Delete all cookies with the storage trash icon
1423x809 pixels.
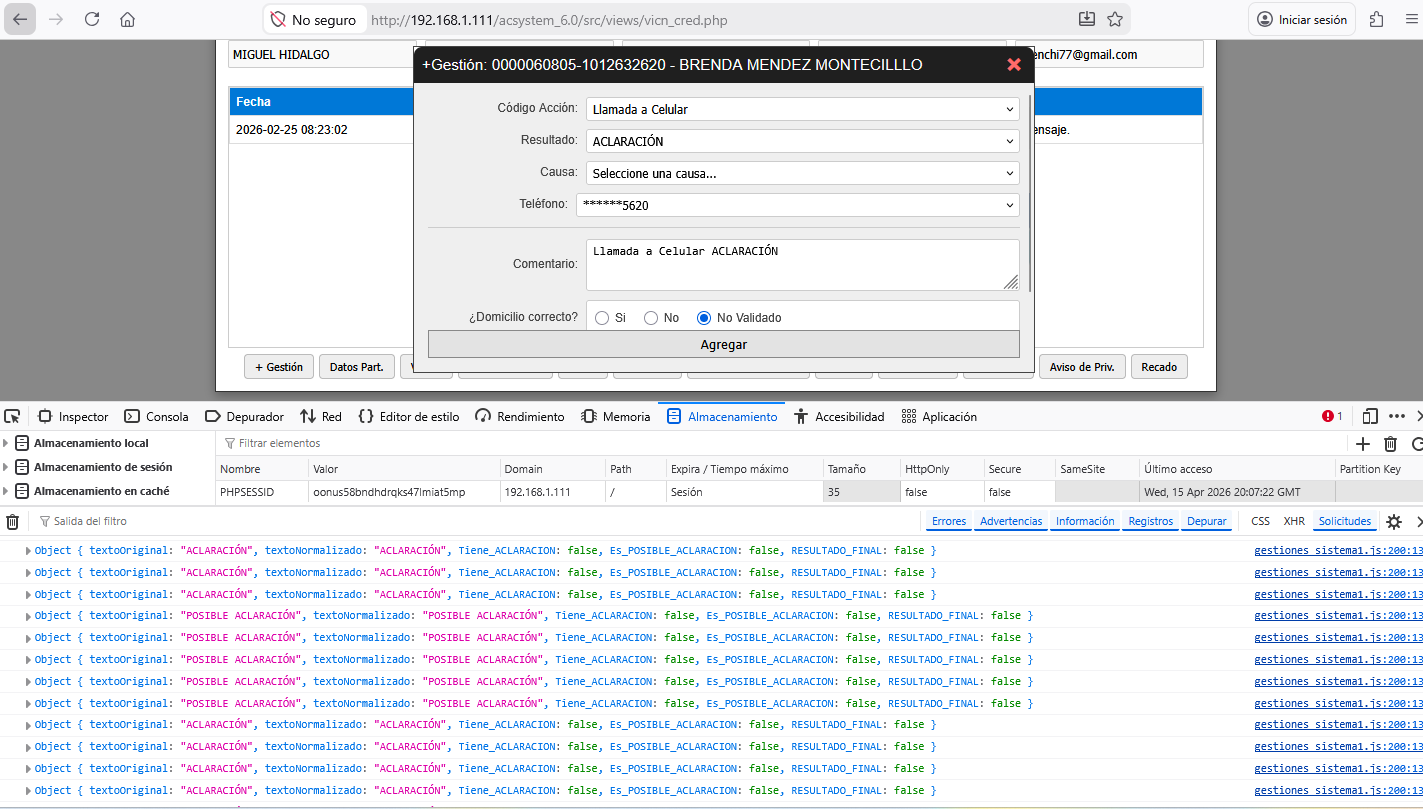click(1390, 443)
